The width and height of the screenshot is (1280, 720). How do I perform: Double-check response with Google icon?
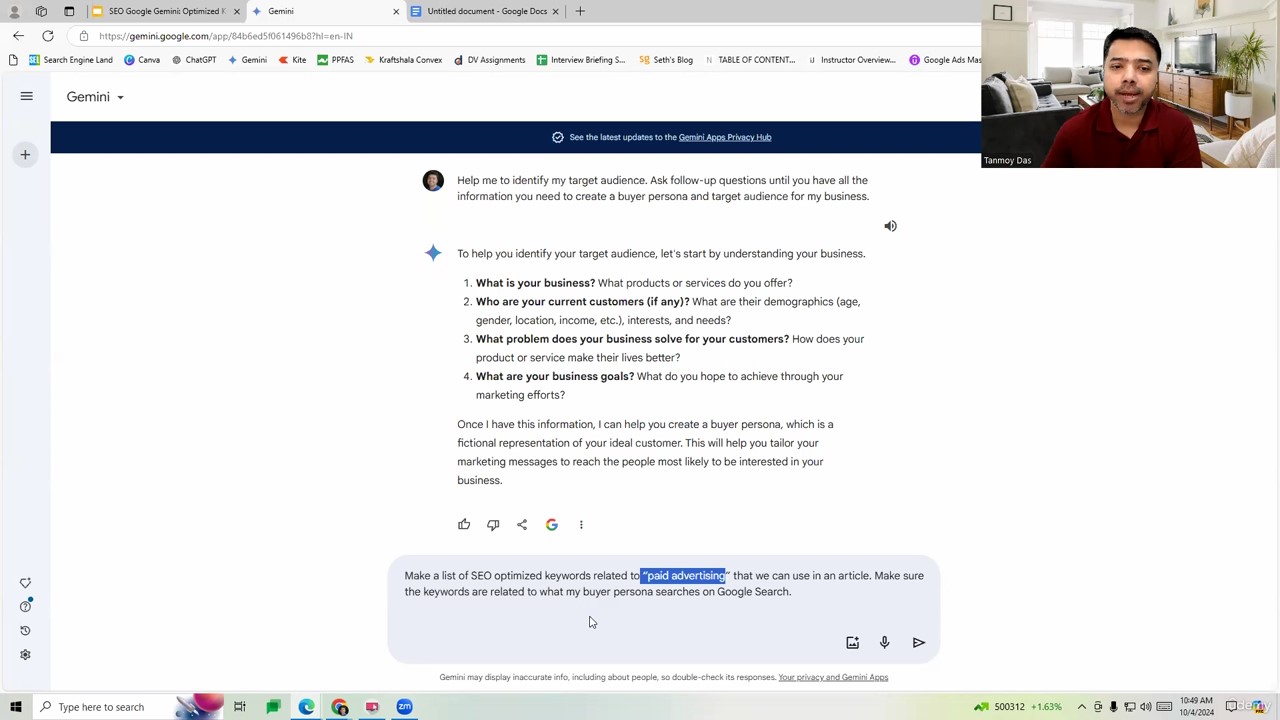pos(552,525)
